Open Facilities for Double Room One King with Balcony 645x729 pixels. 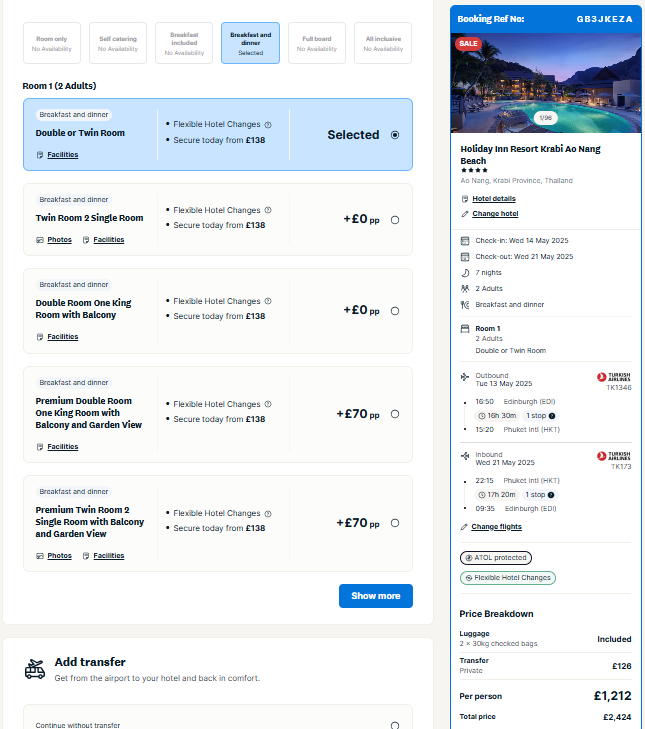(x=63, y=337)
